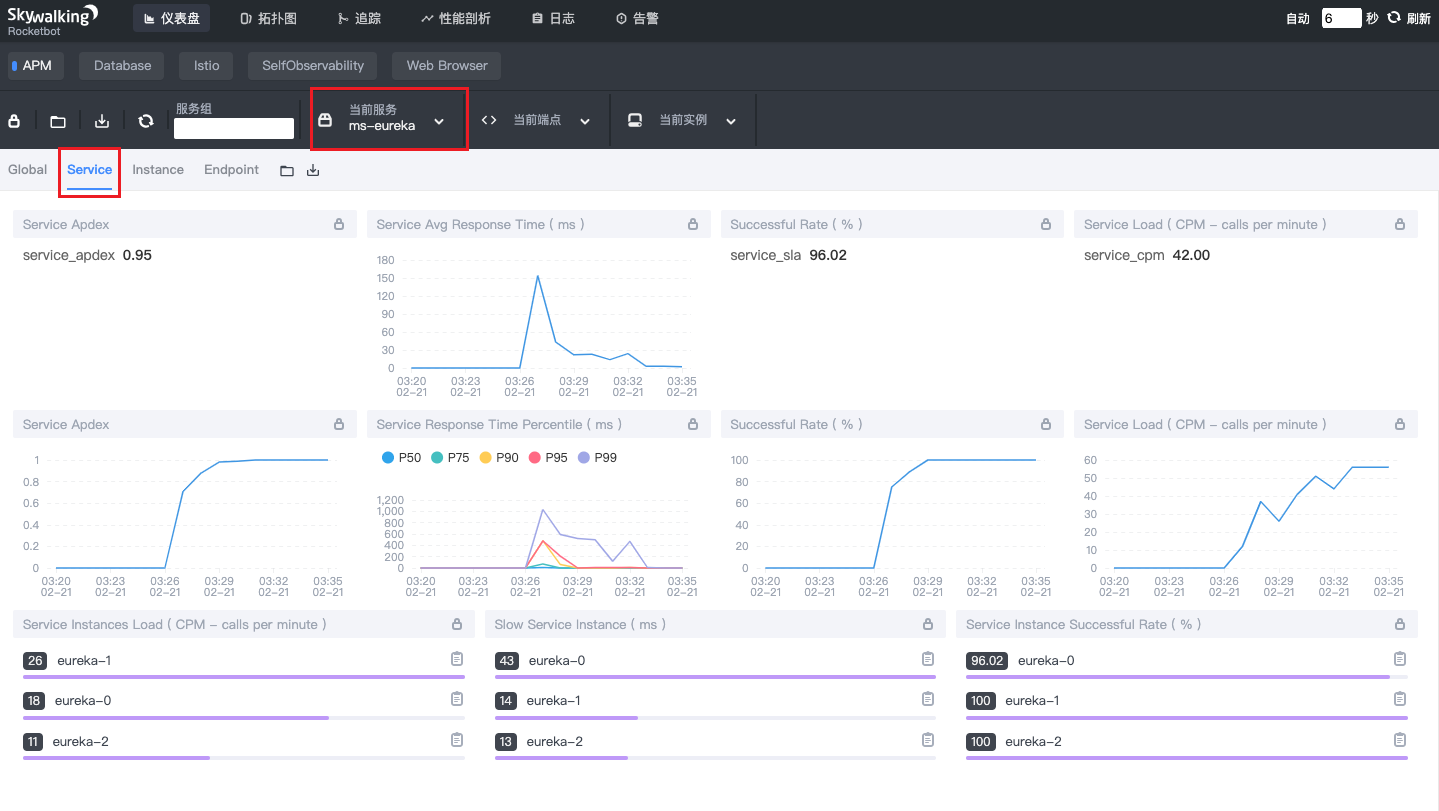Click lock icon on Service Avg Response Time panel
1439x811 pixels.
[x=693, y=225]
